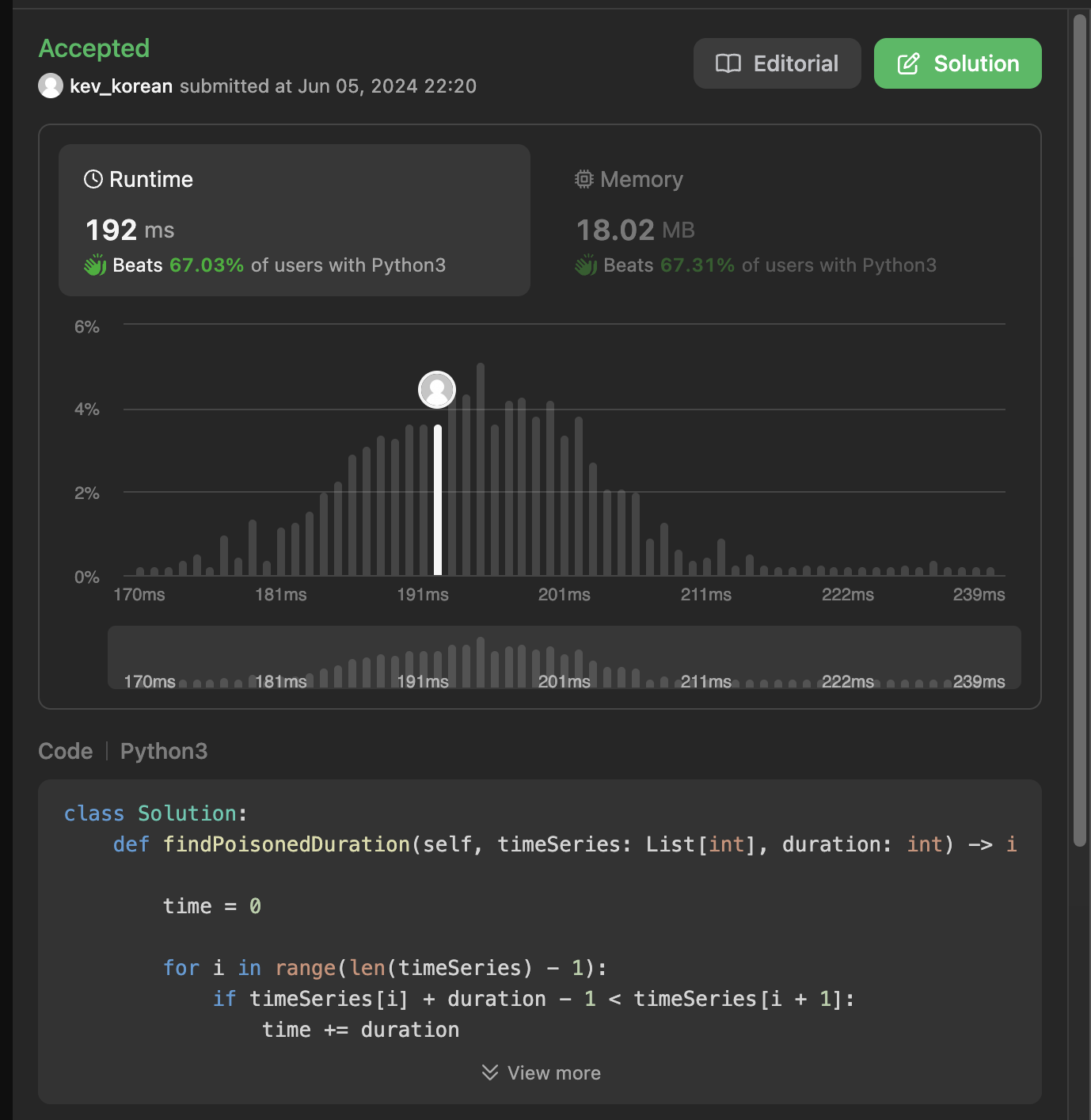Screen dimensions: 1091x1120
Task: Click the 'time = 0' code line
Action: 212,906
